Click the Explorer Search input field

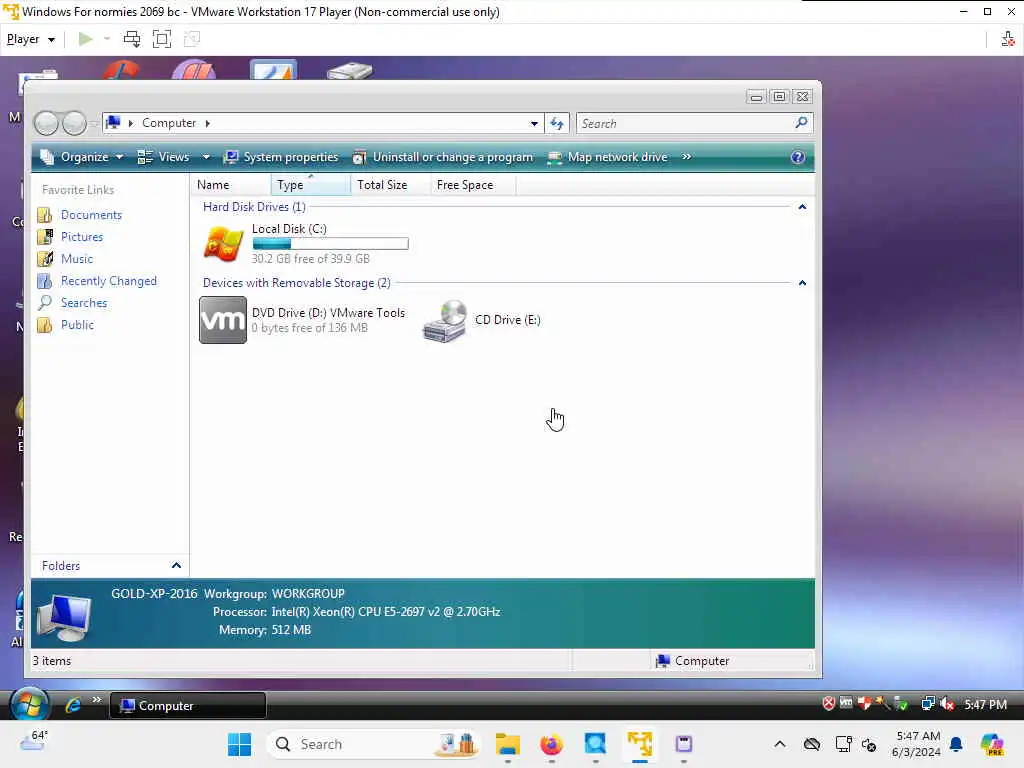[684, 123]
